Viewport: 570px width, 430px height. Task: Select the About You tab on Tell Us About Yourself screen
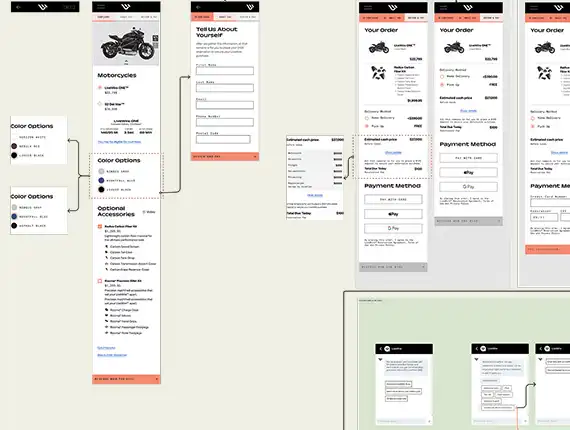pyautogui.click(x=225, y=17)
